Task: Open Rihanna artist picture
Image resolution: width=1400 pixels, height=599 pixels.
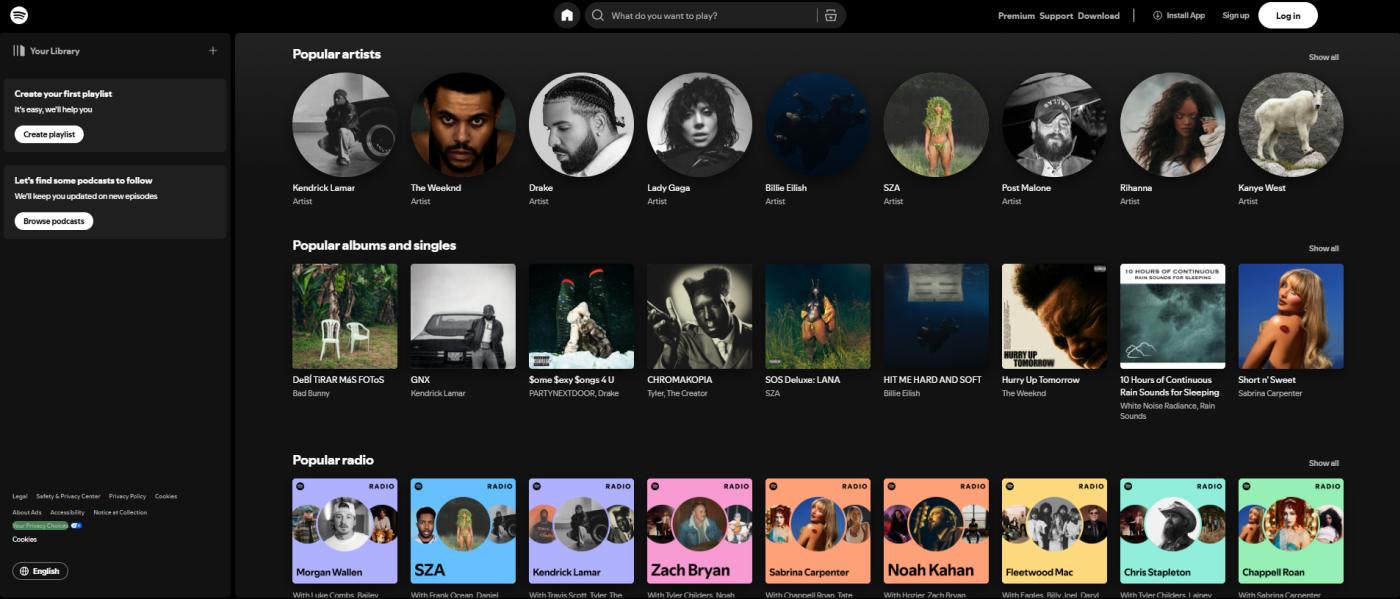Action: click(1172, 124)
